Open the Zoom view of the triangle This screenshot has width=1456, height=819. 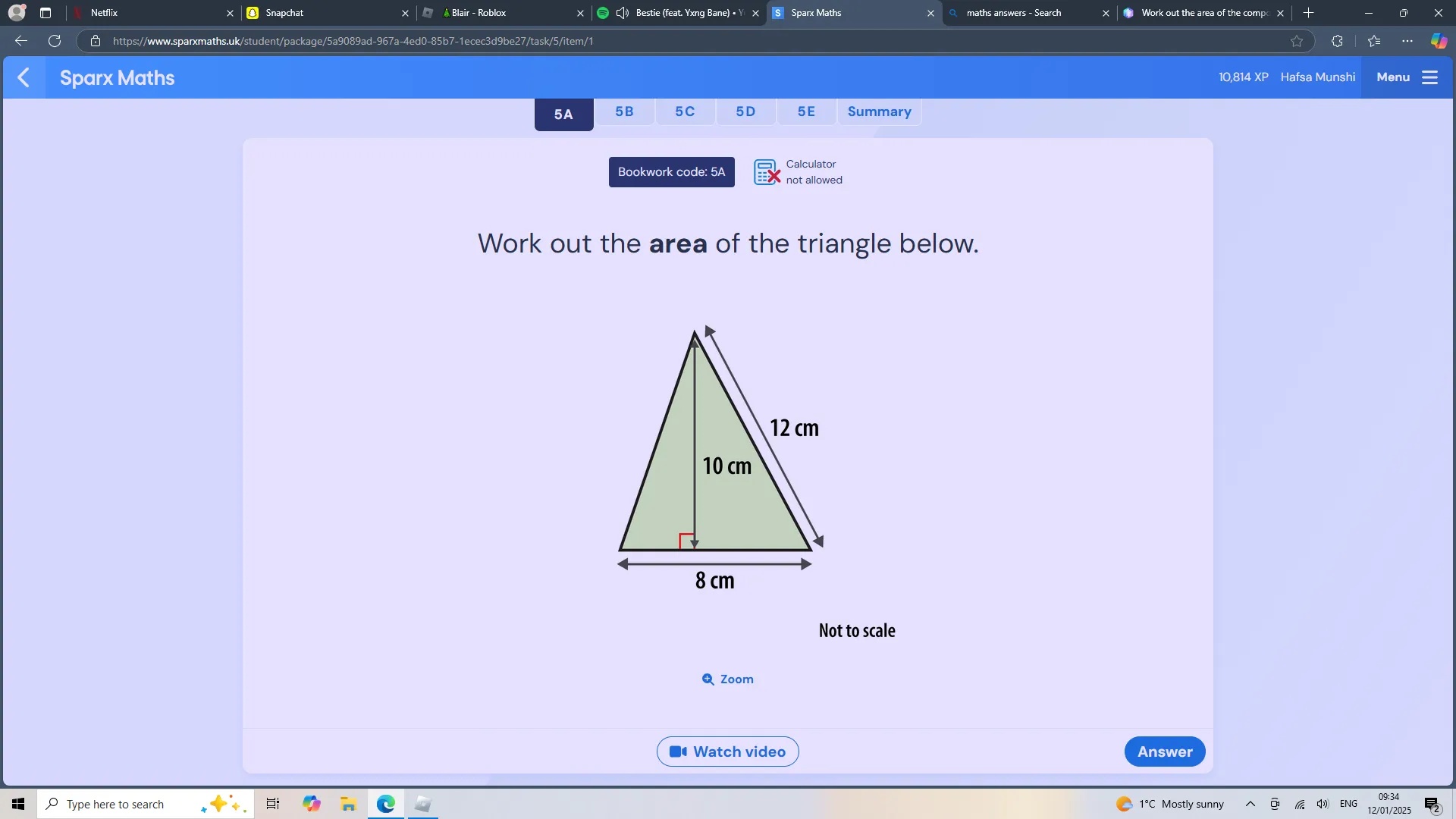point(726,679)
